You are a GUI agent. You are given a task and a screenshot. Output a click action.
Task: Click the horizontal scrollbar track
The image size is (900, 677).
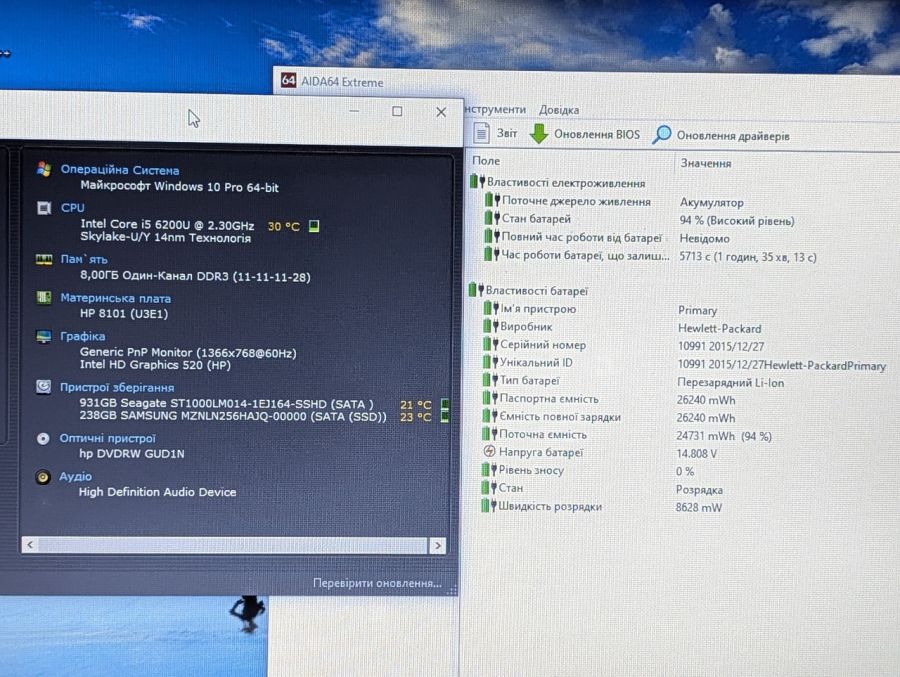(234, 545)
